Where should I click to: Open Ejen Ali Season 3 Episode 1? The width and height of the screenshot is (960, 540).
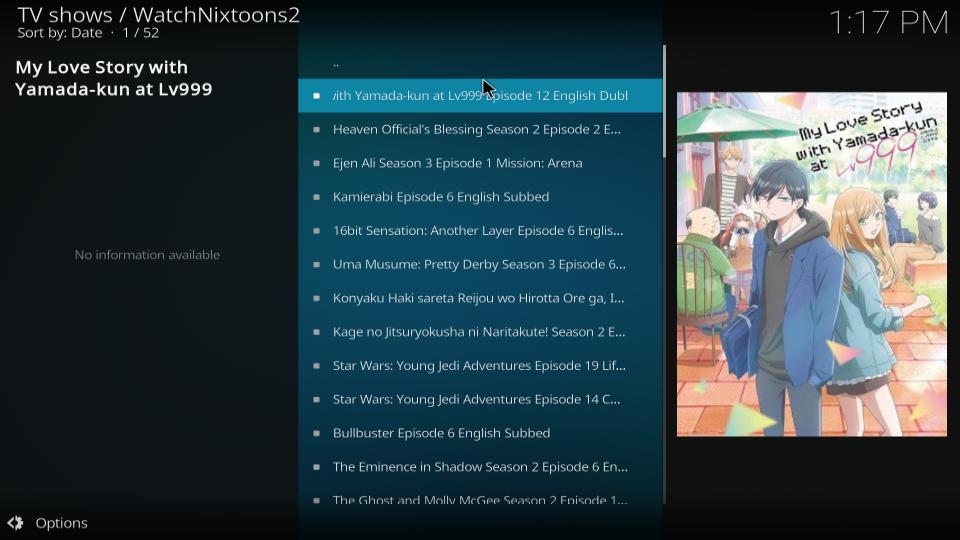(x=480, y=163)
